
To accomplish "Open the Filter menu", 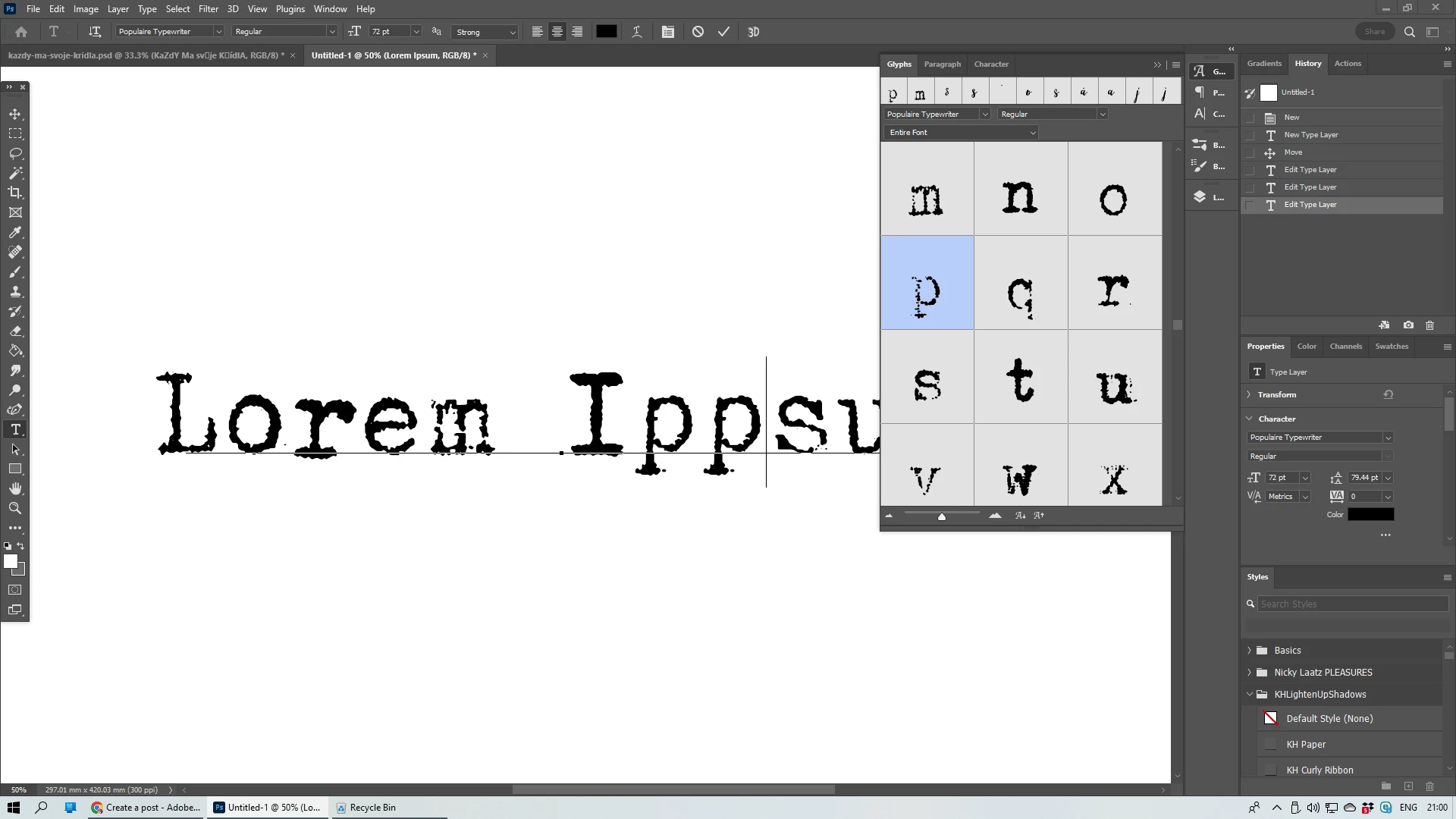I will [208, 9].
